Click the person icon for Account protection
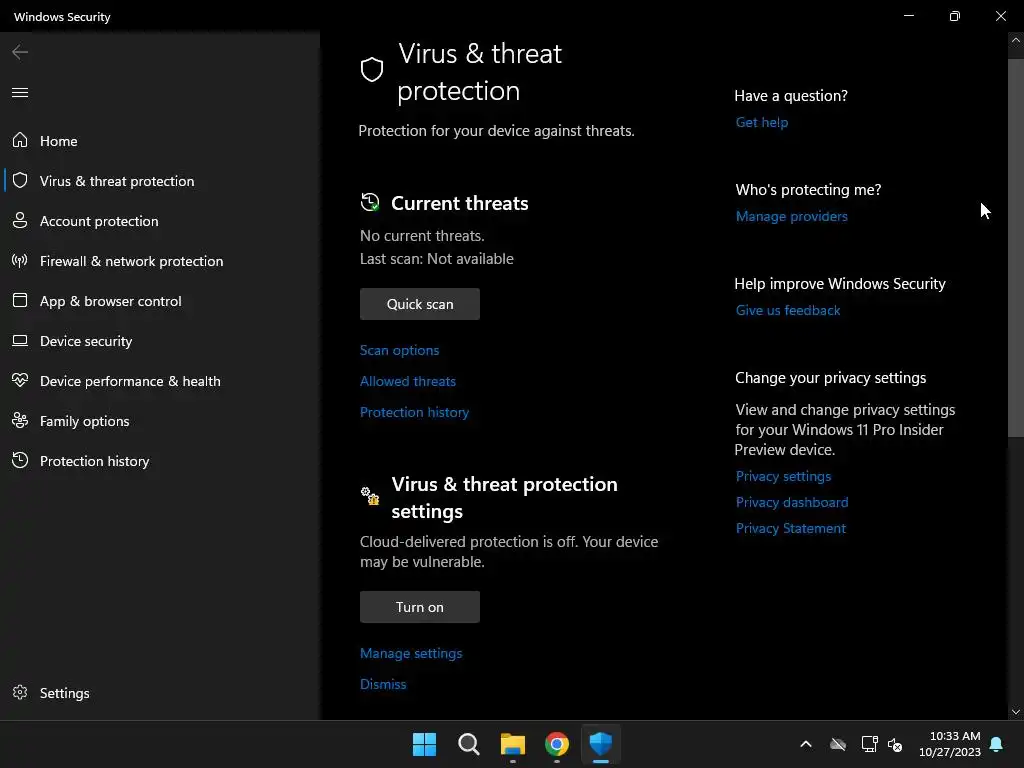The width and height of the screenshot is (1024, 768). click(20, 221)
